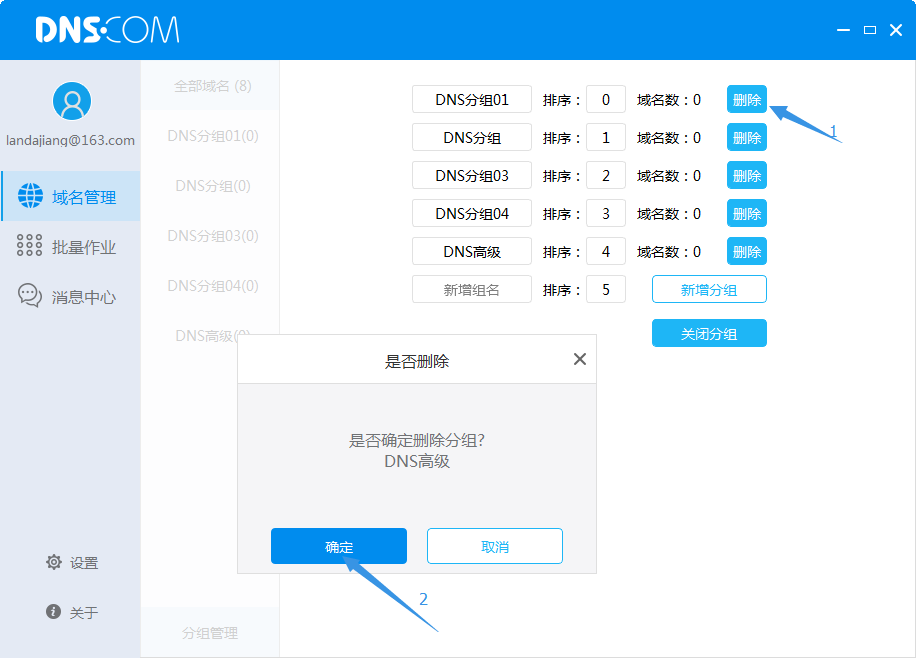Viewport: 916px width, 658px height.
Task: Delete the DNS分组03 group
Action: tap(746, 176)
